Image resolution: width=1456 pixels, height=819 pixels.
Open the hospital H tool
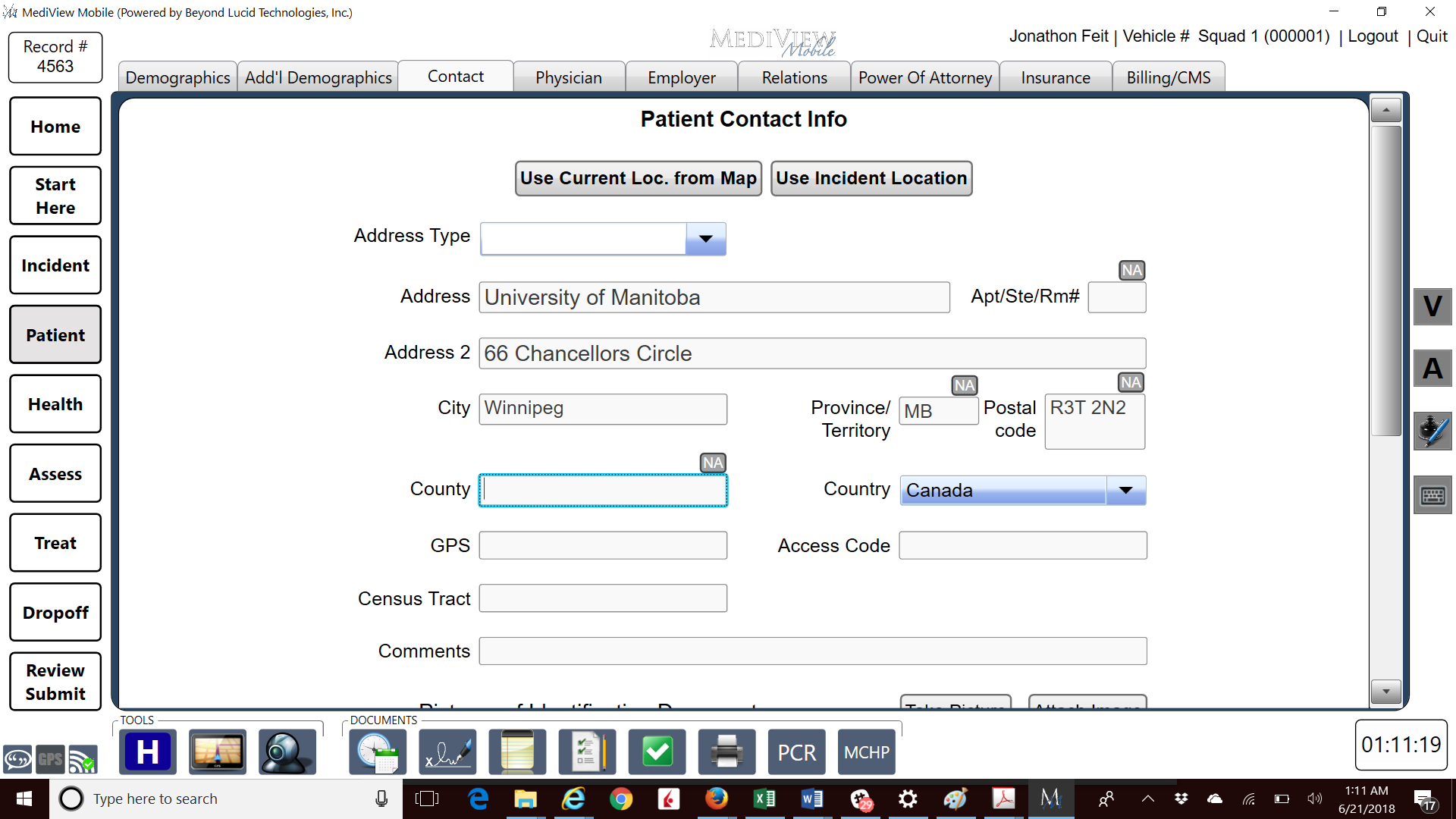(148, 752)
